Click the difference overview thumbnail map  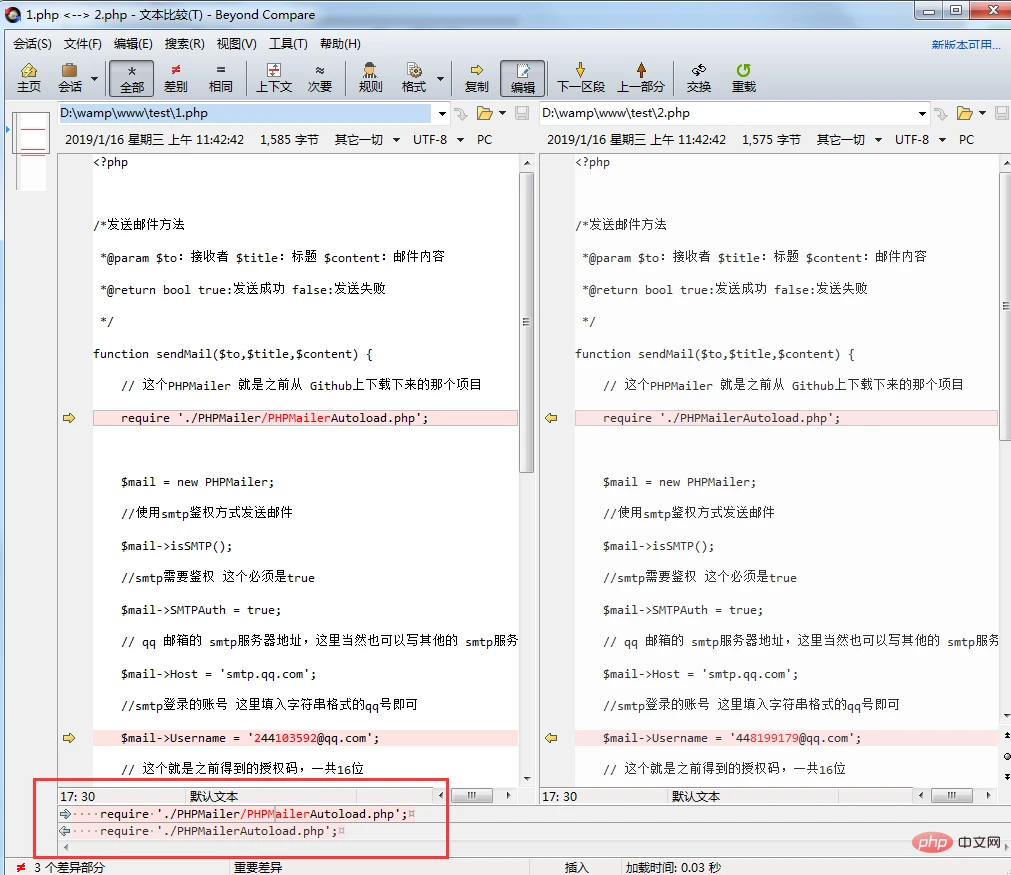point(32,152)
